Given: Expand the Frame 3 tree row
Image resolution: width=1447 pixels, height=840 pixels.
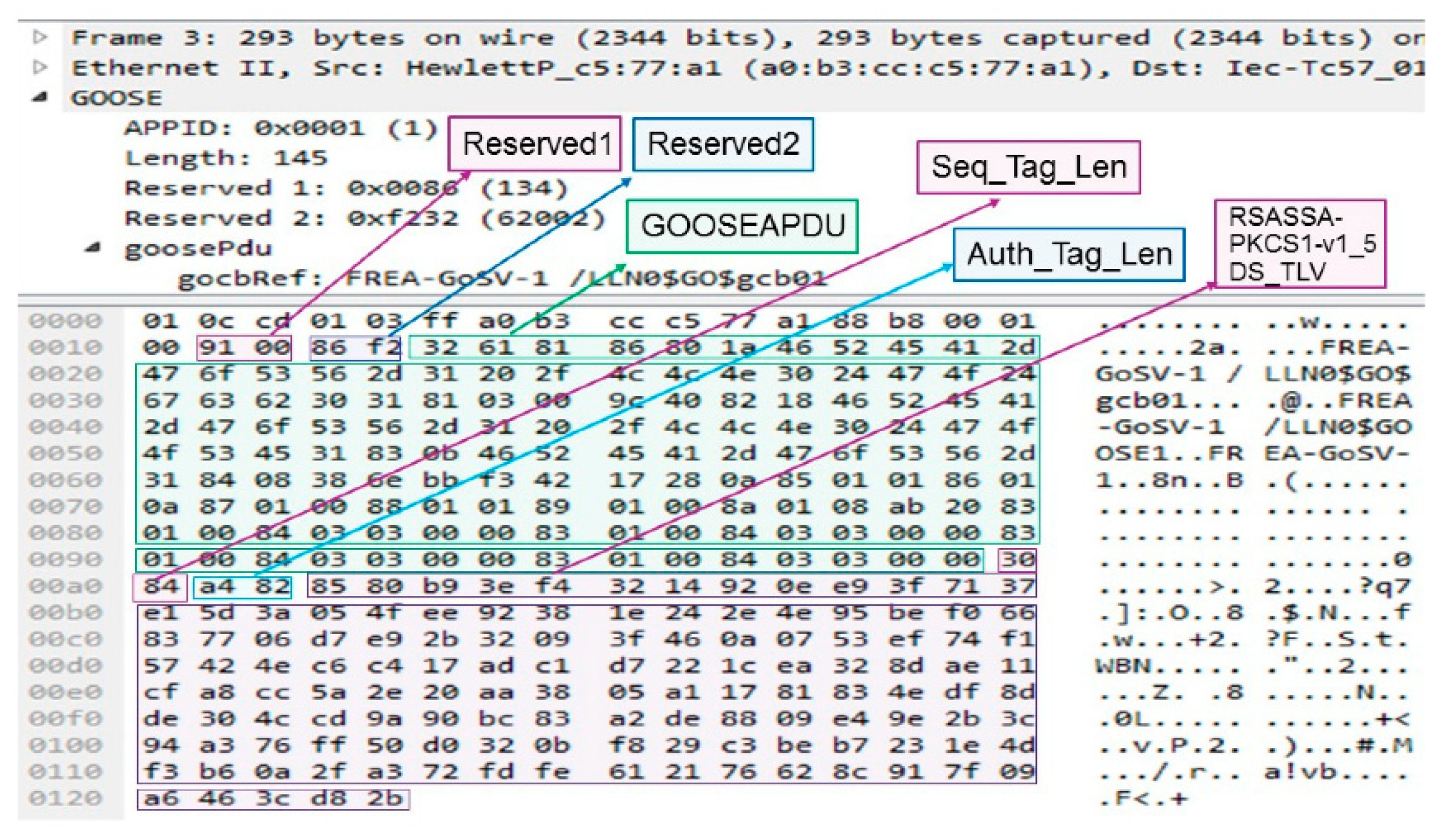Looking at the screenshot, I should pos(40,38).
